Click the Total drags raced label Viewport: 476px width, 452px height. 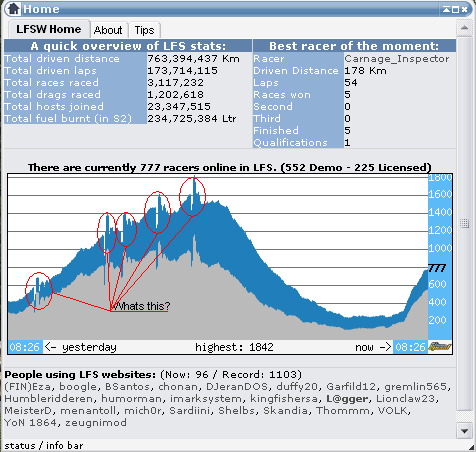(x=52, y=95)
